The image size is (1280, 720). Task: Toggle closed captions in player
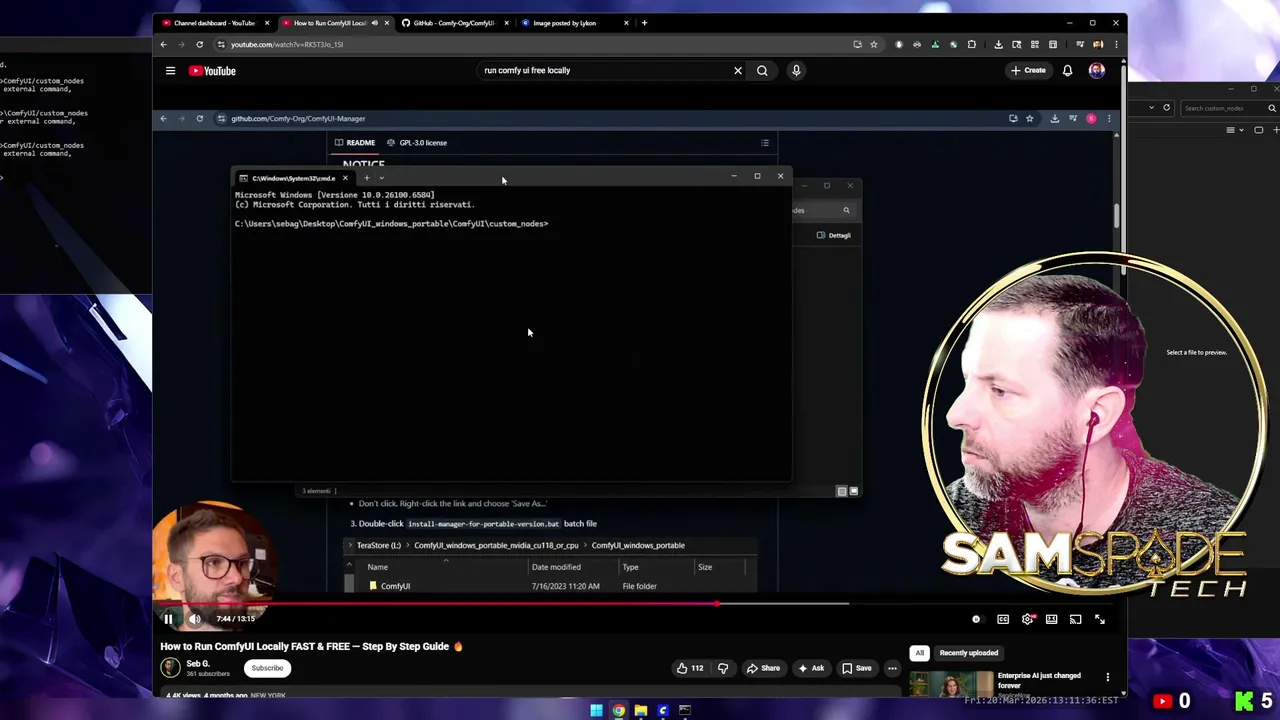(1003, 619)
